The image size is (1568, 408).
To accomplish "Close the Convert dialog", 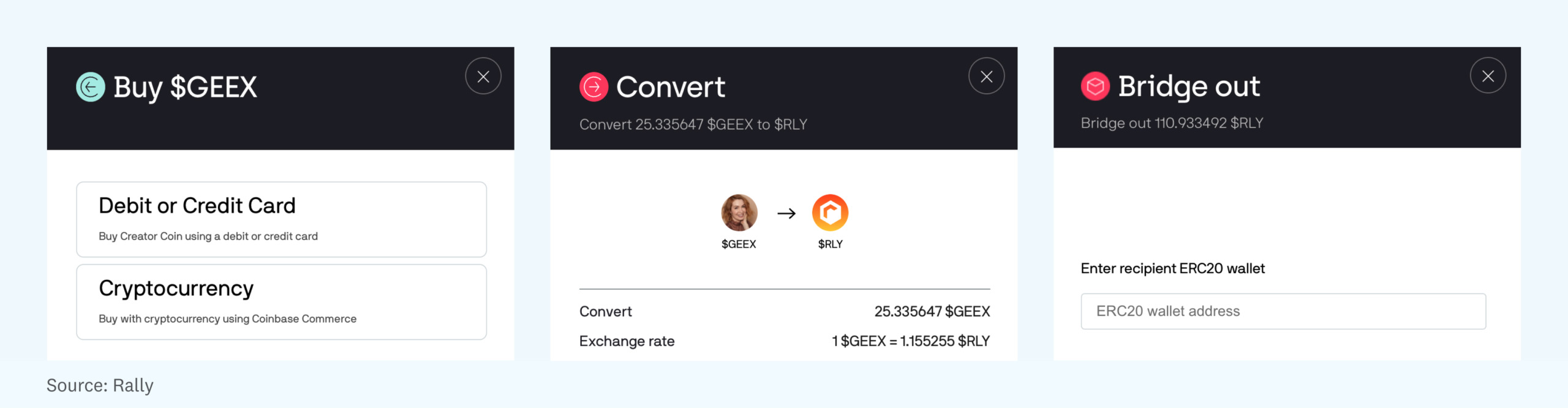I will 986,77.
